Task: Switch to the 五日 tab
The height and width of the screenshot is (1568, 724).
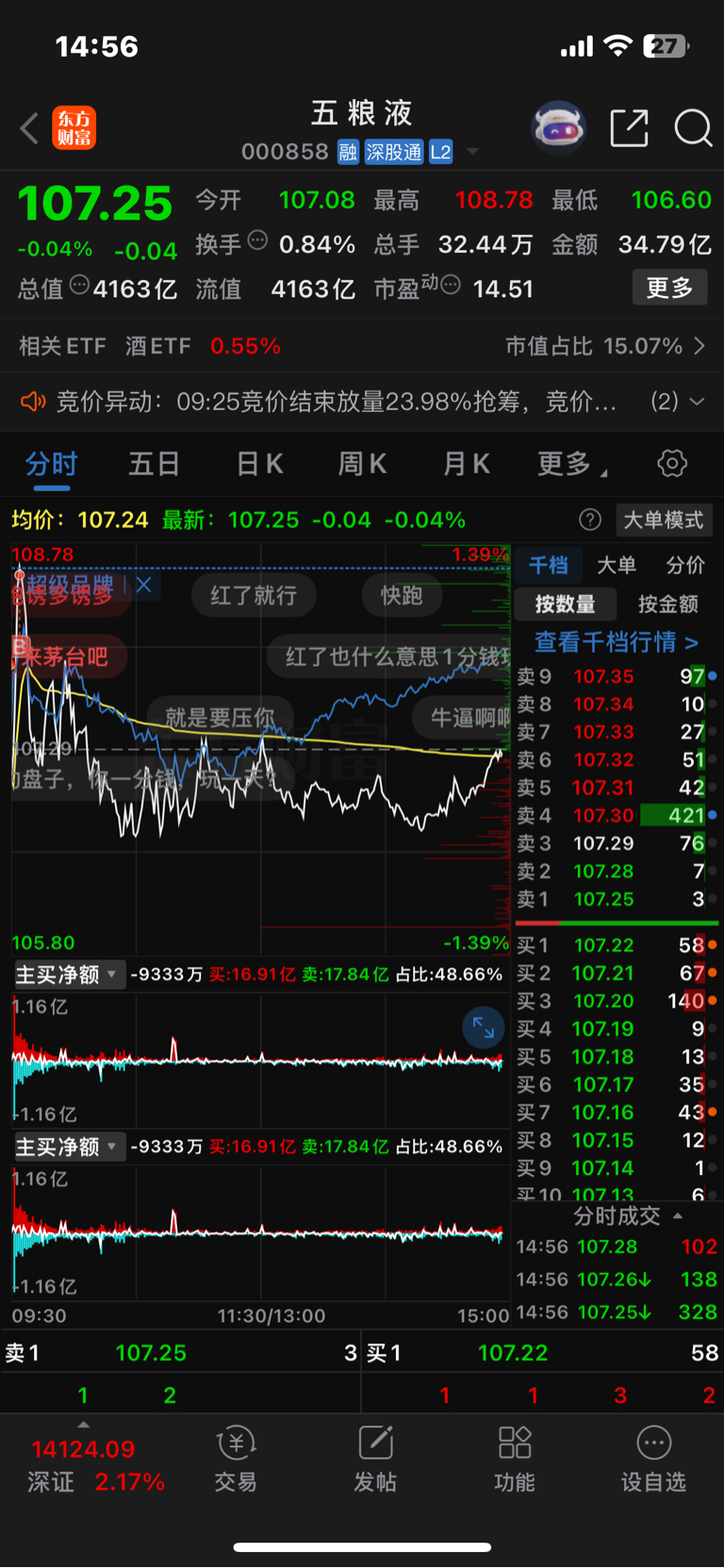Action: (155, 463)
